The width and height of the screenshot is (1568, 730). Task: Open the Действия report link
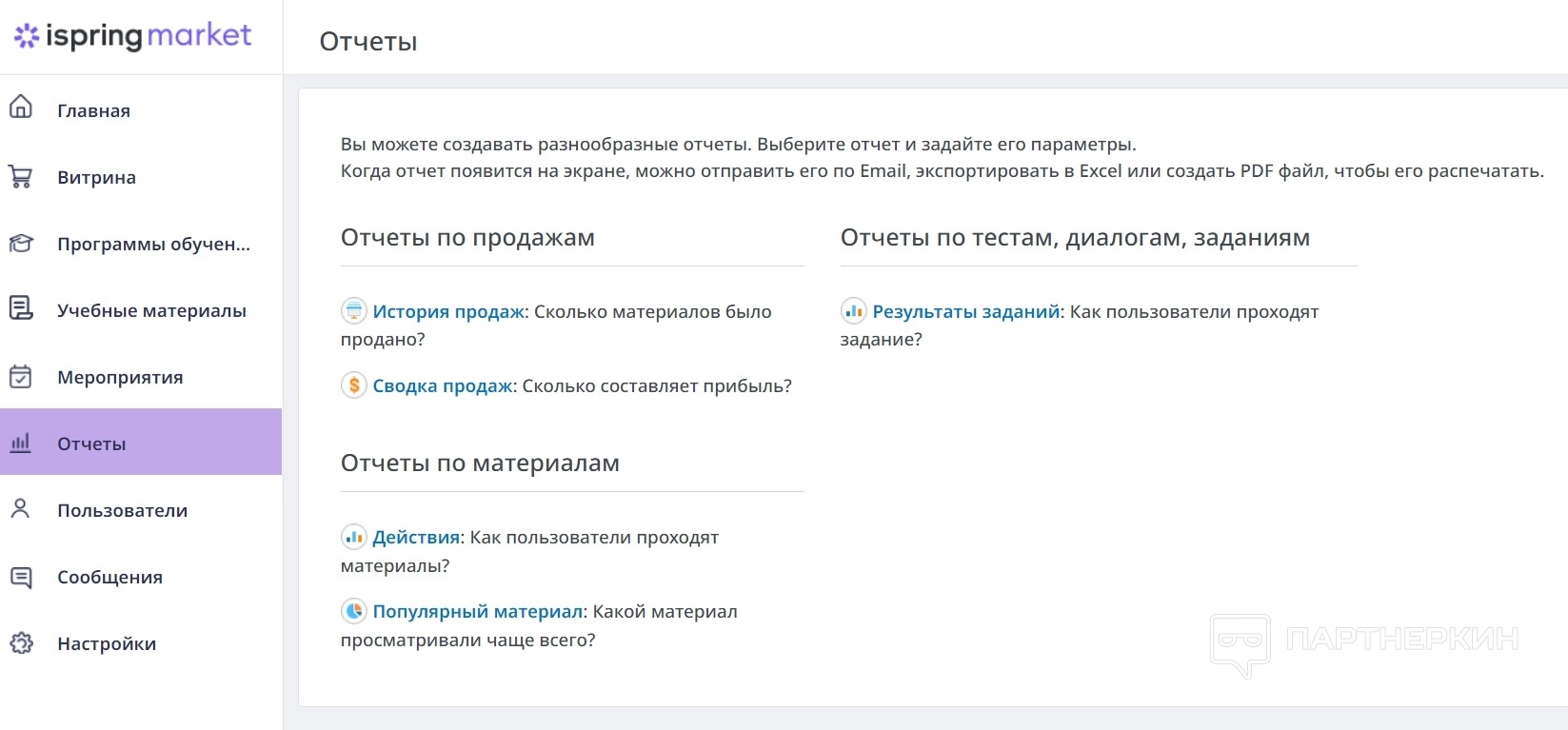click(416, 537)
